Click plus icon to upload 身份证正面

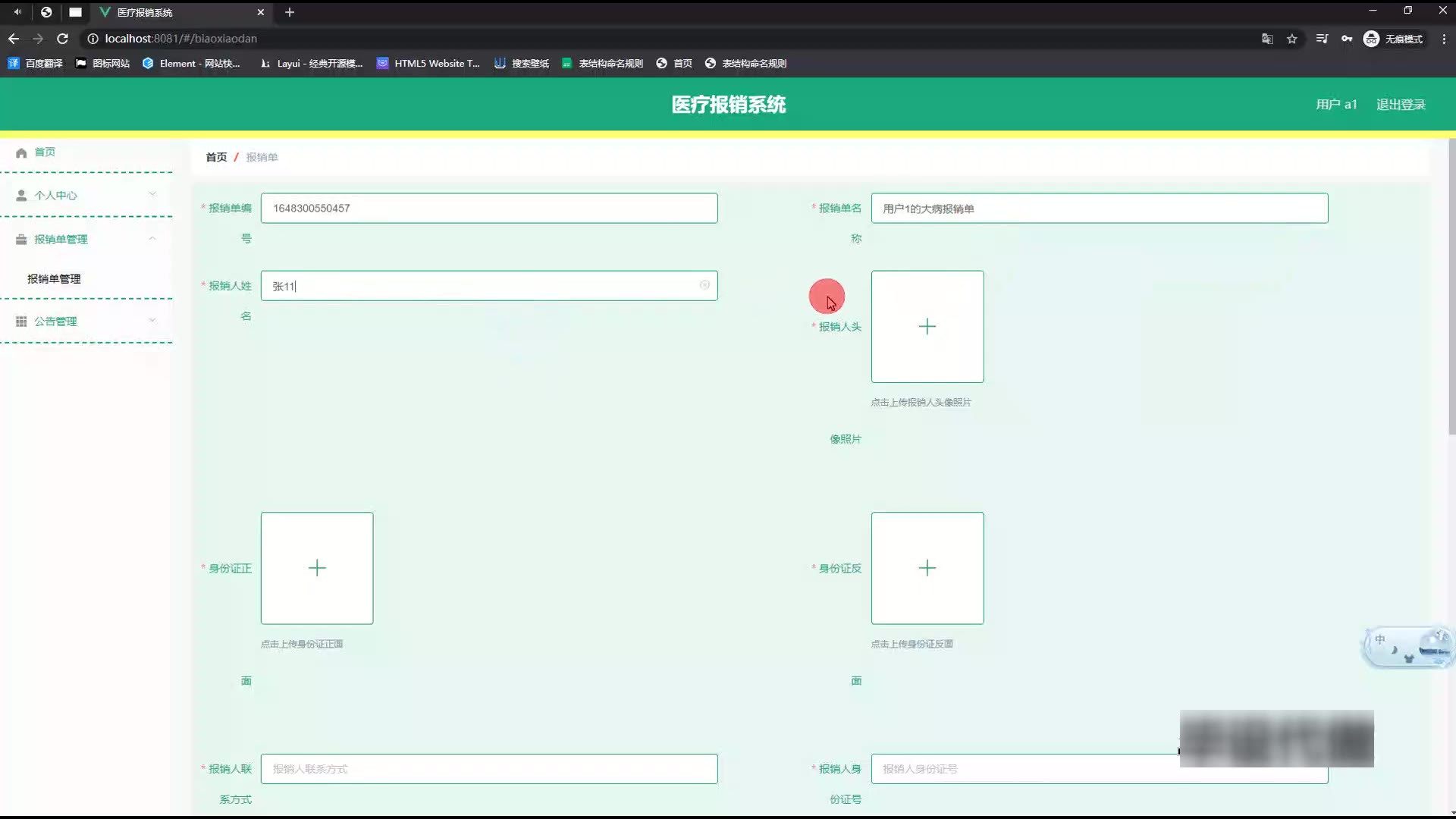click(317, 568)
